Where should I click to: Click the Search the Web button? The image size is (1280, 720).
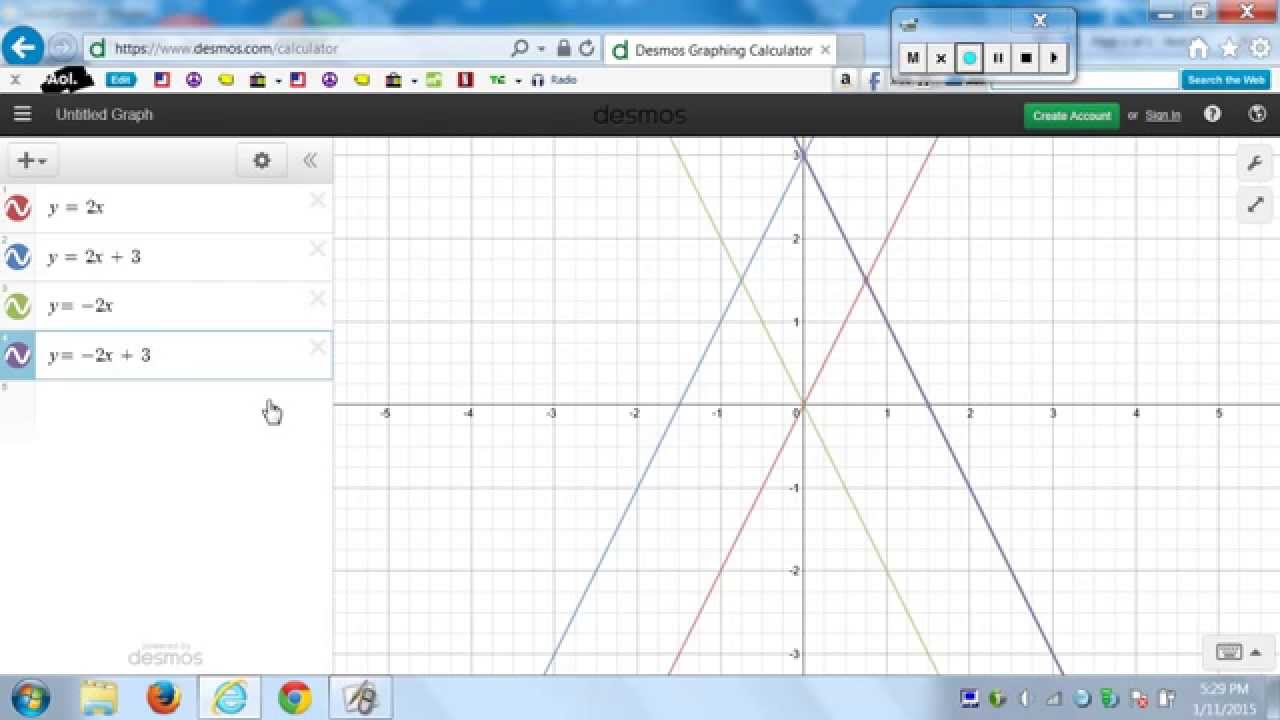tap(1226, 80)
